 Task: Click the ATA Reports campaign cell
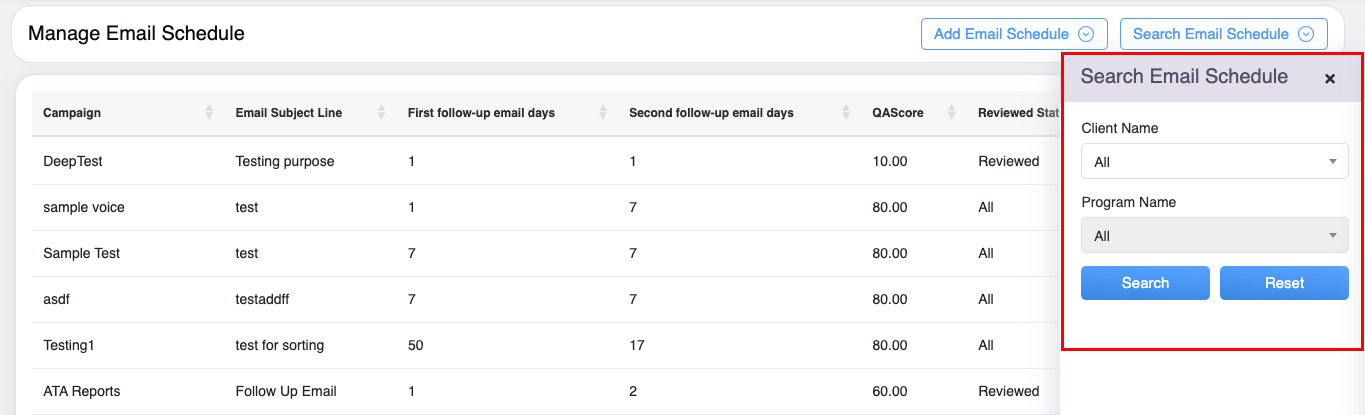point(81,391)
